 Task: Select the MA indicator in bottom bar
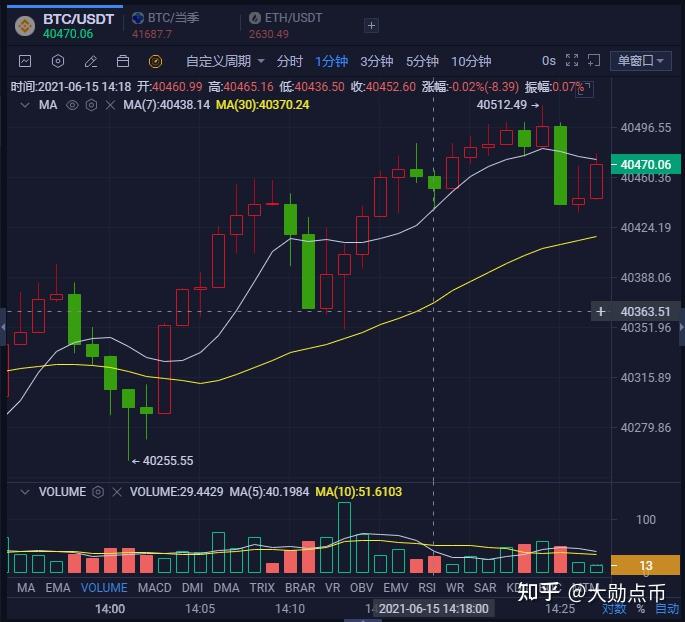(26, 587)
